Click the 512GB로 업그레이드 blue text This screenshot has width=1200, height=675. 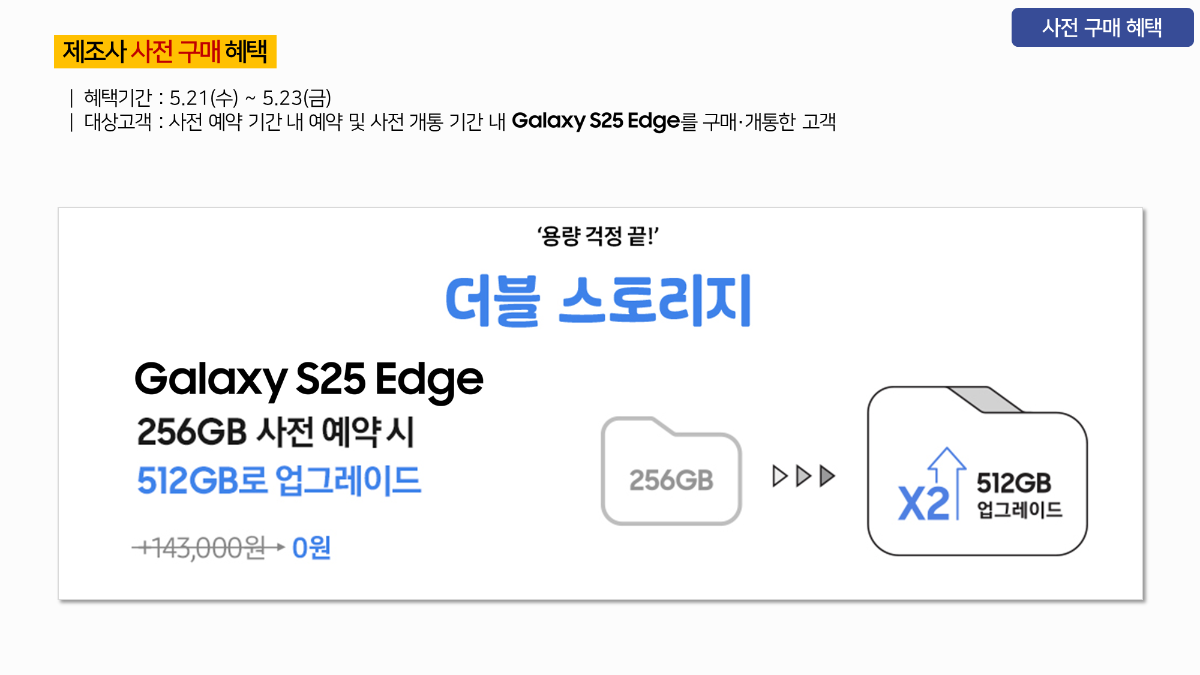point(279,482)
